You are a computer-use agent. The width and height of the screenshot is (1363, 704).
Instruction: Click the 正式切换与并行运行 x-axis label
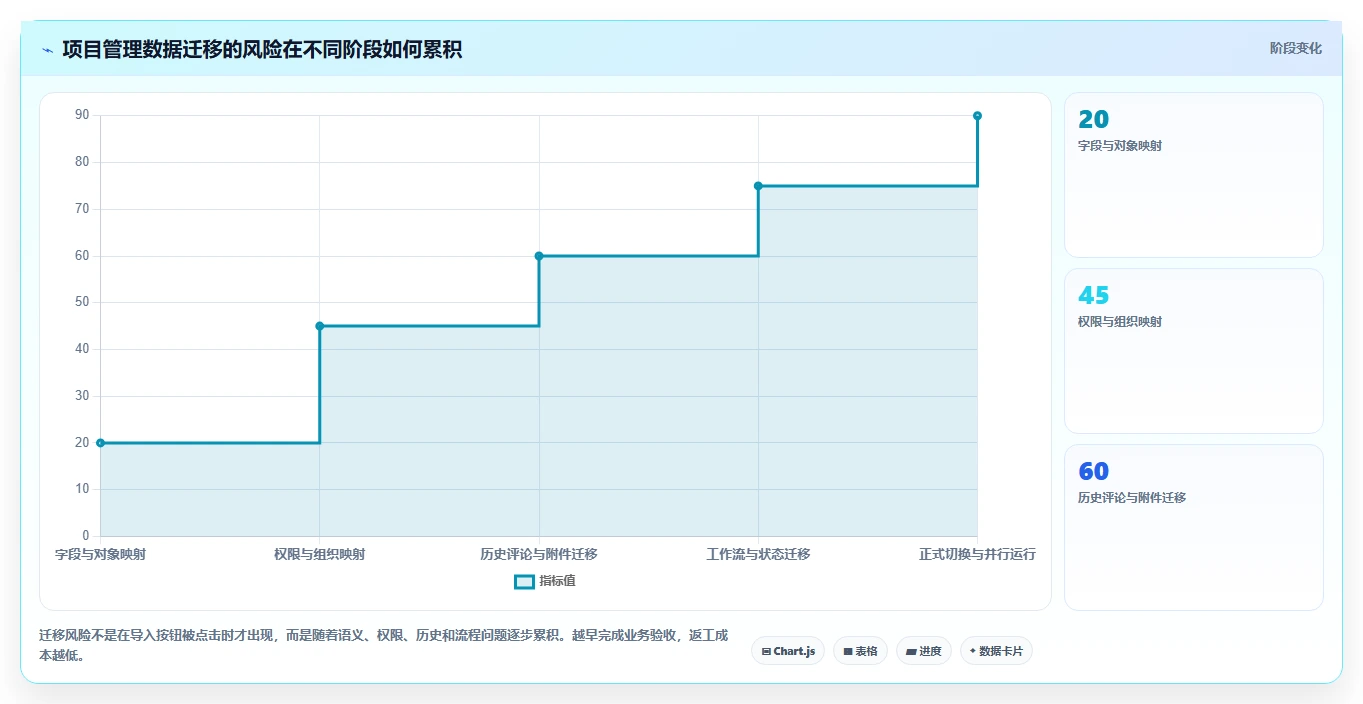point(977,554)
